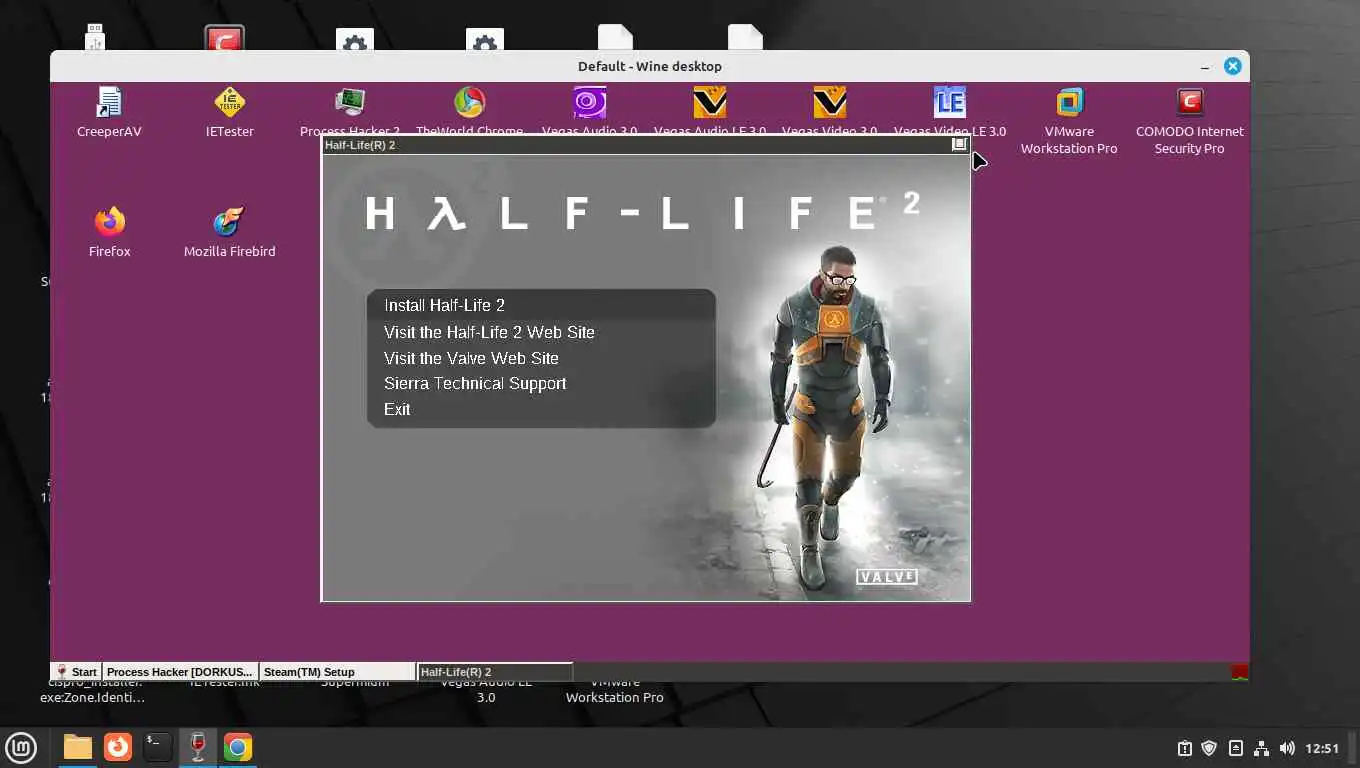Open the Linux Mint menu button
The height and width of the screenshot is (768, 1360).
point(21,747)
